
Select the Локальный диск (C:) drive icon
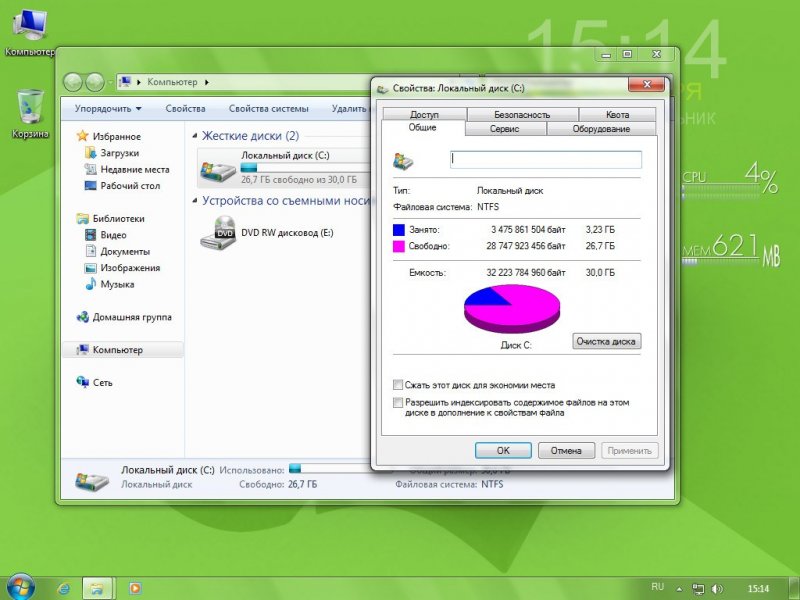point(218,170)
